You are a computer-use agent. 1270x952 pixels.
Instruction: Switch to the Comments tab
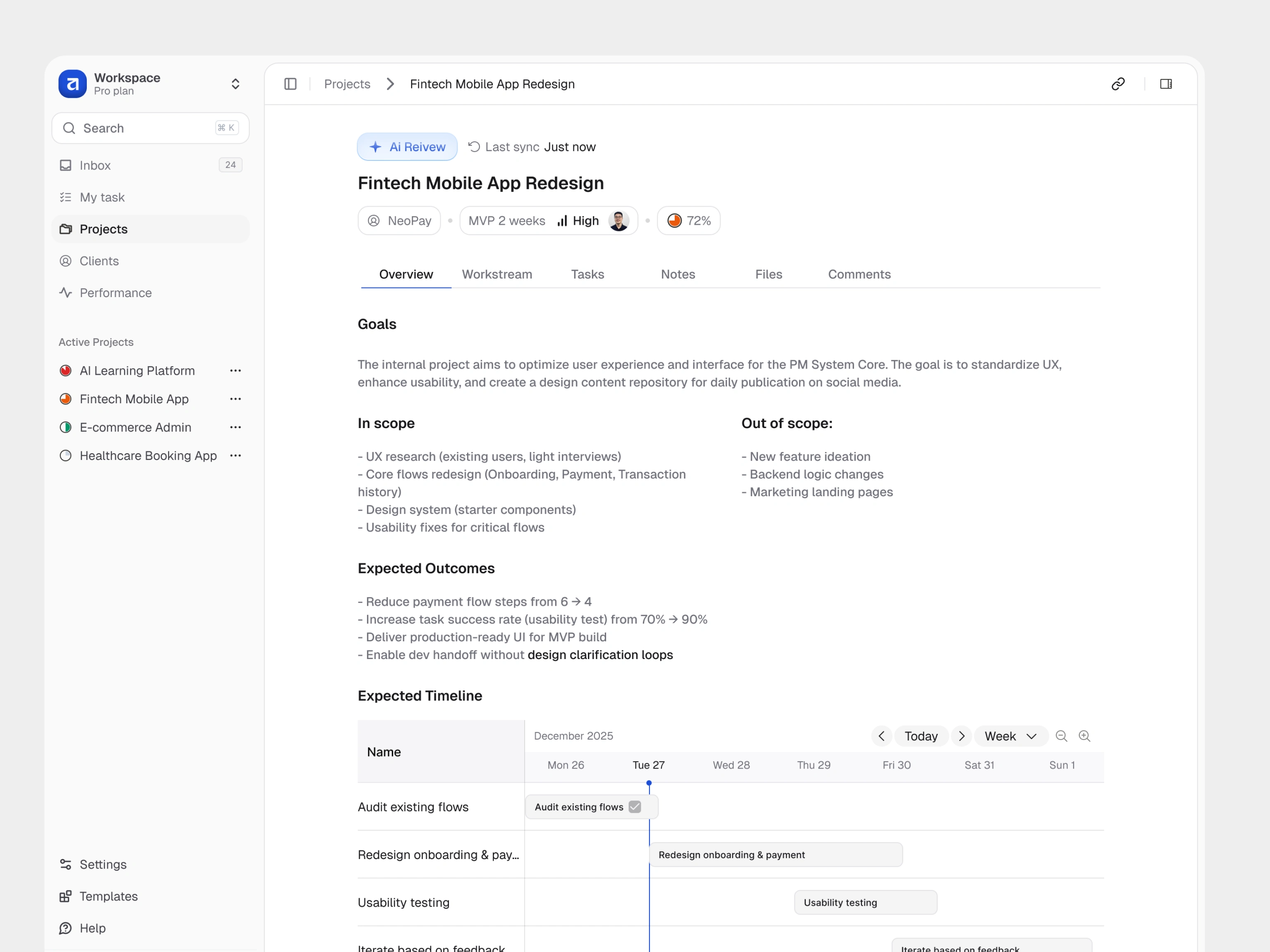(x=859, y=274)
